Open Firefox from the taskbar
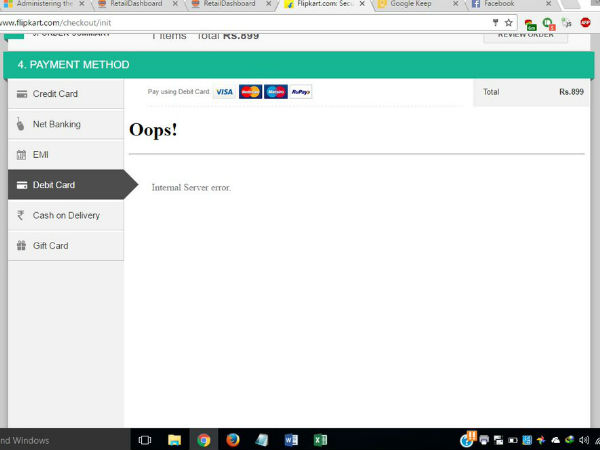Screen dimensions: 600x450 click(232, 439)
